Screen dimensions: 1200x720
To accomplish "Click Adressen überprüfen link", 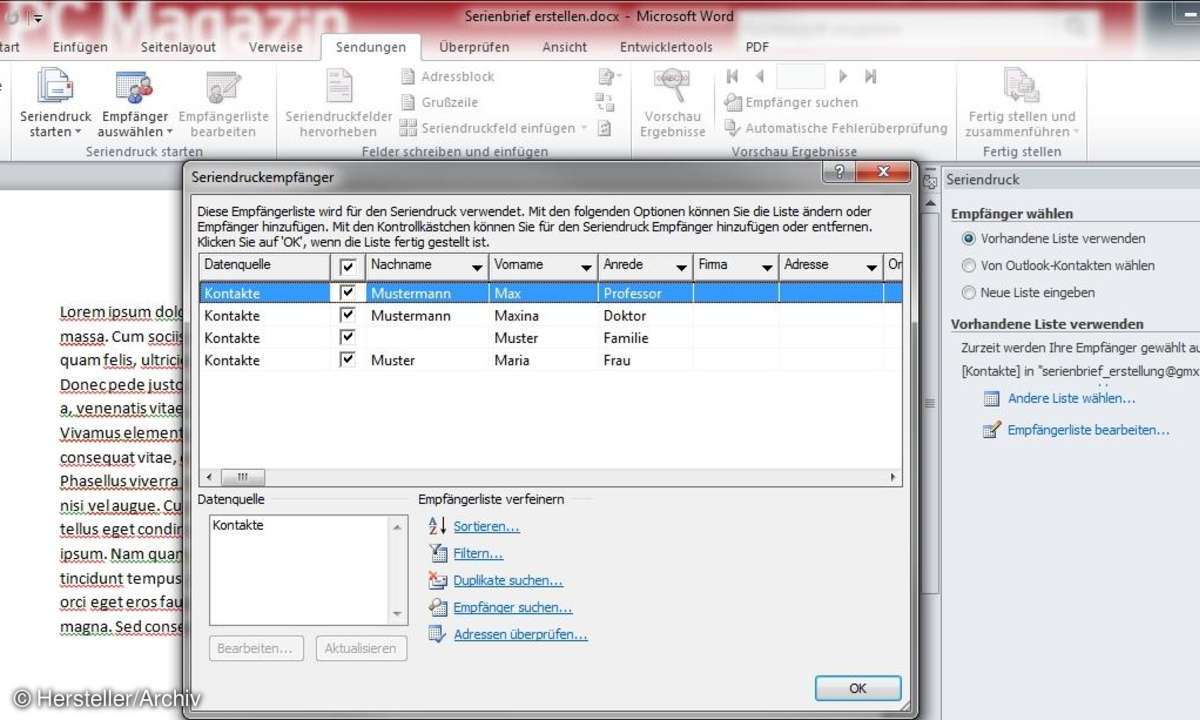I will click(521, 634).
